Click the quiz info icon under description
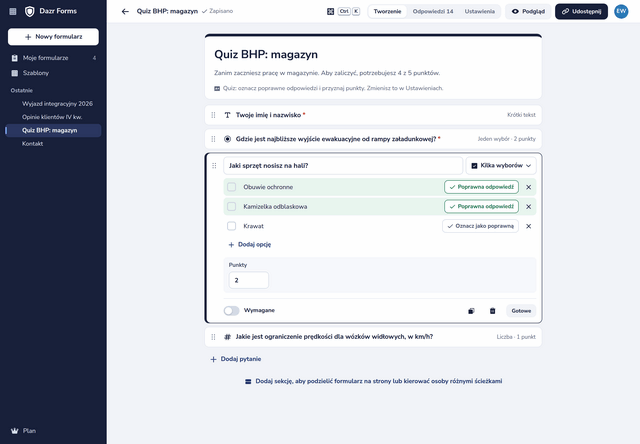 coord(217,88)
